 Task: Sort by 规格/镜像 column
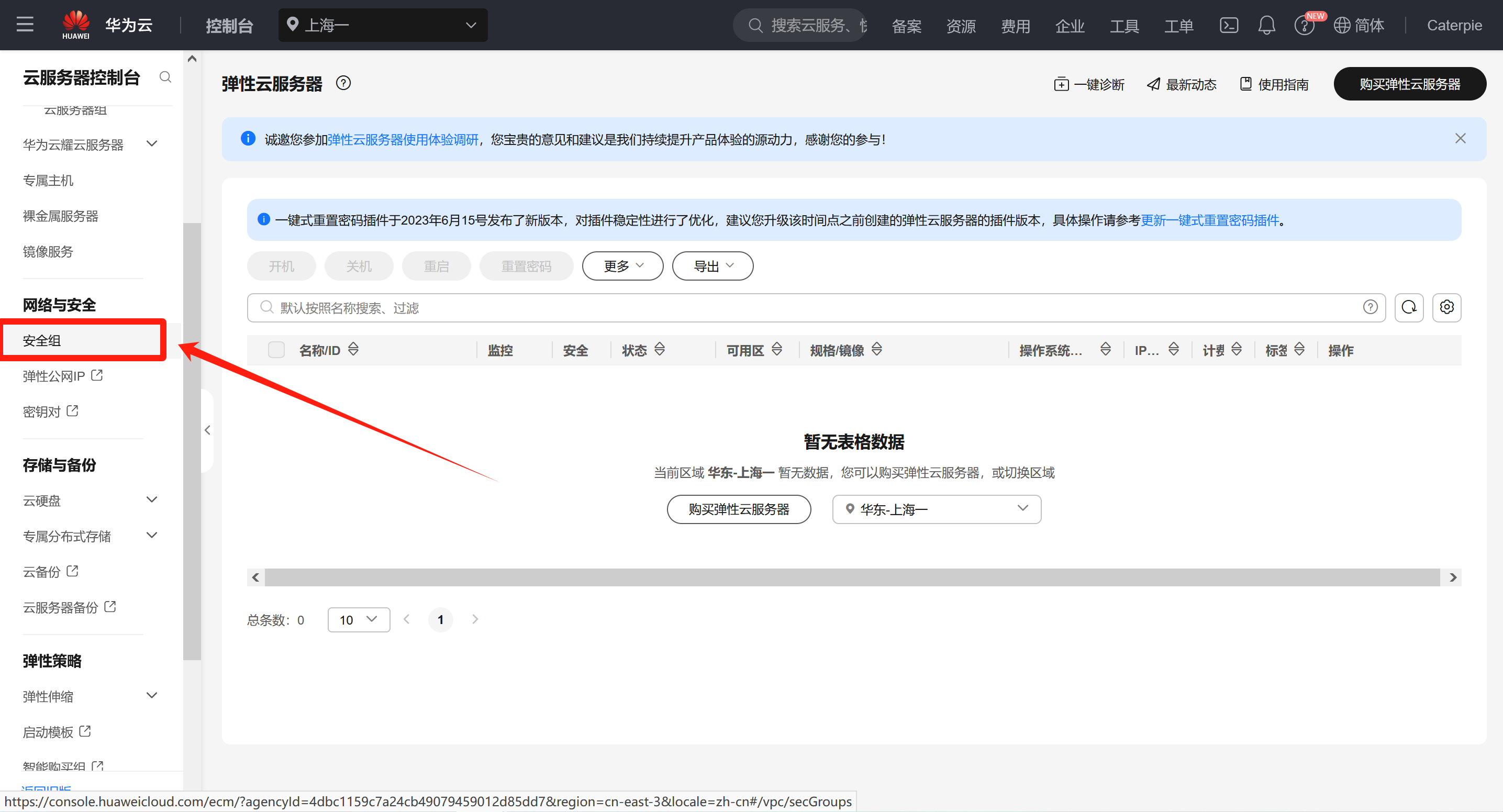(876, 349)
